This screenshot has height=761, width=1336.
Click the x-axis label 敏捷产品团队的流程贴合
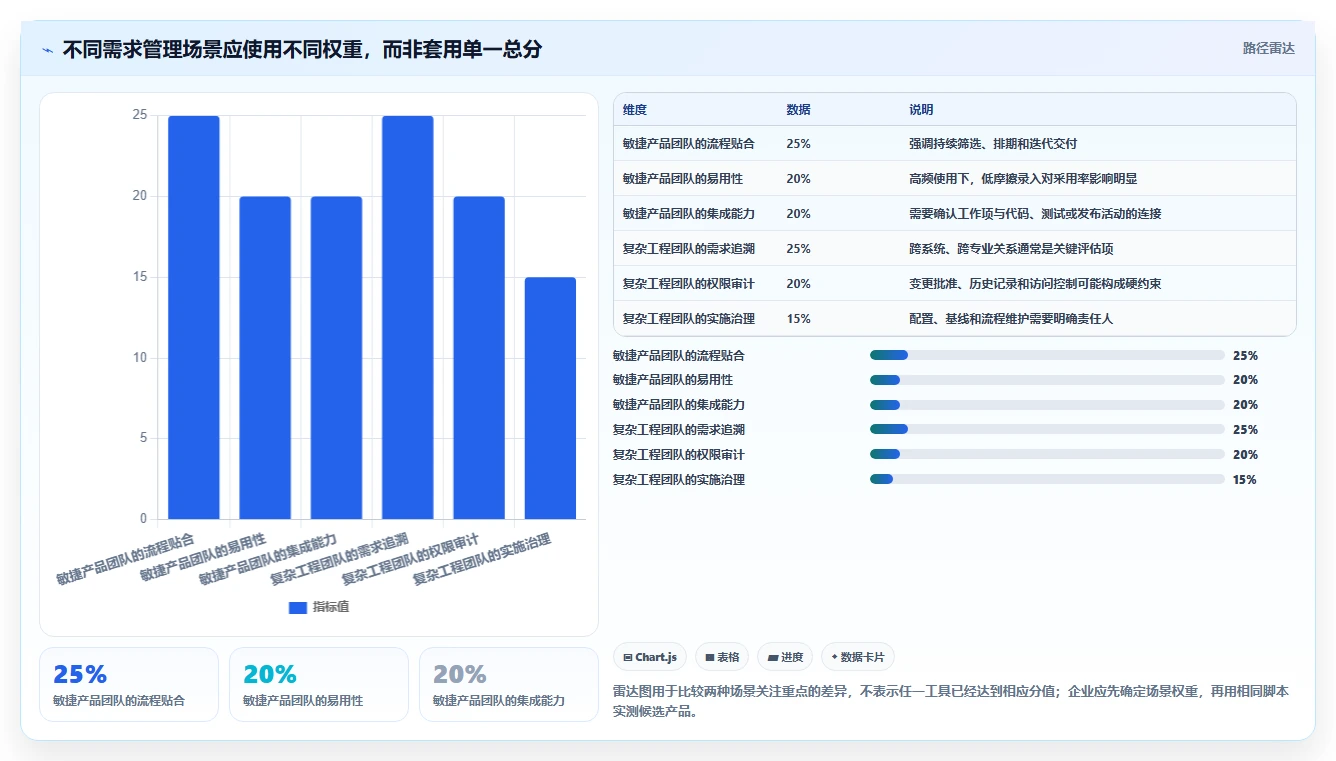tap(126, 559)
